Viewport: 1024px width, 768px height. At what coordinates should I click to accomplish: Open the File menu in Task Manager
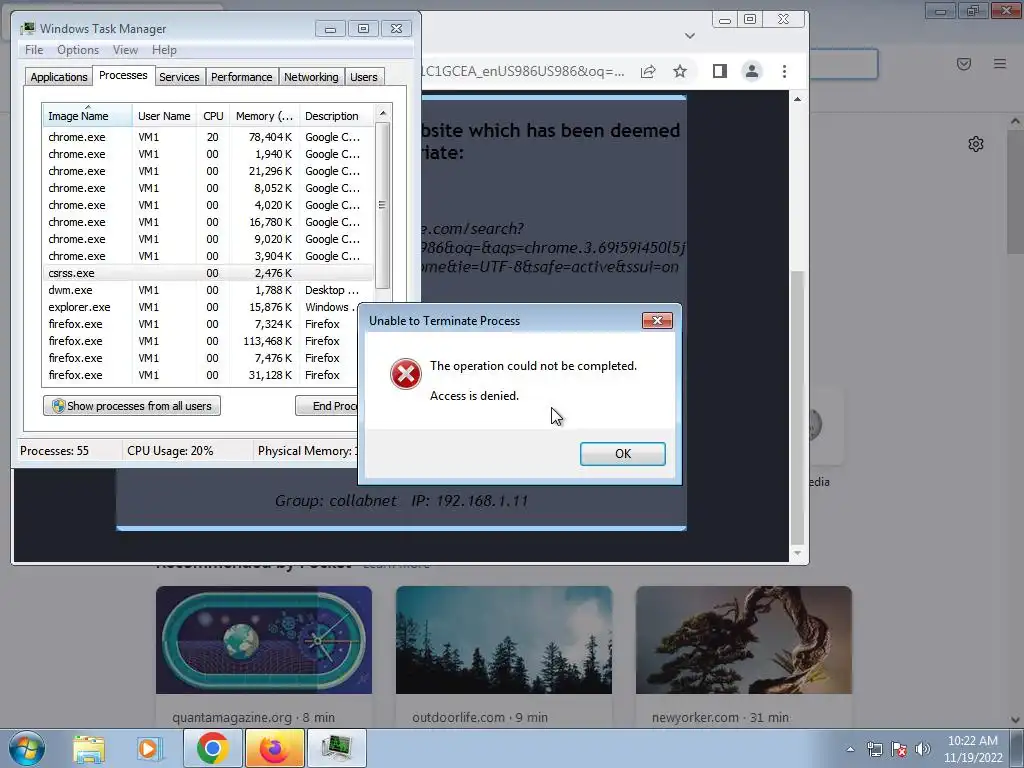[x=34, y=50]
